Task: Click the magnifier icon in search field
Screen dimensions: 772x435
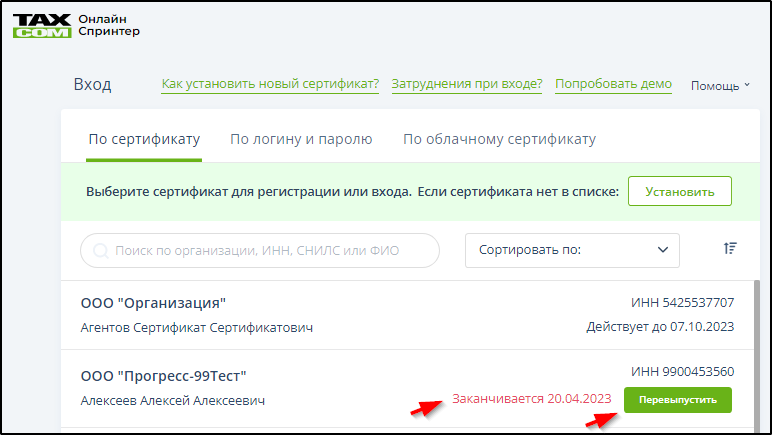Action: click(x=100, y=251)
